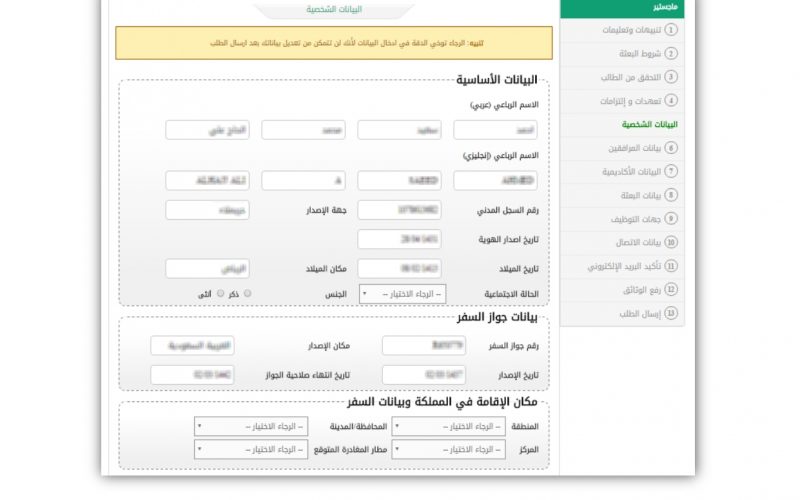Click the الاسم الرباعي (إنجليزي) label

[x=501, y=155]
